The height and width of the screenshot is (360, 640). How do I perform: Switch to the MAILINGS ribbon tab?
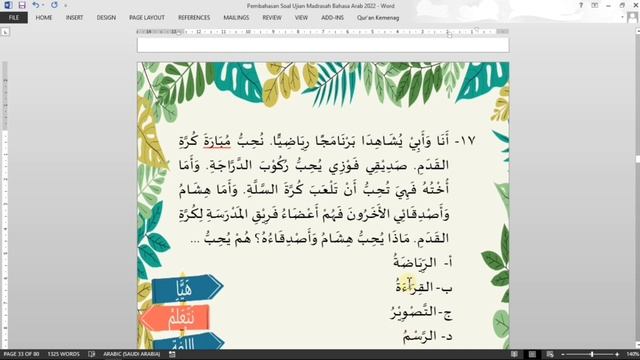(236, 18)
